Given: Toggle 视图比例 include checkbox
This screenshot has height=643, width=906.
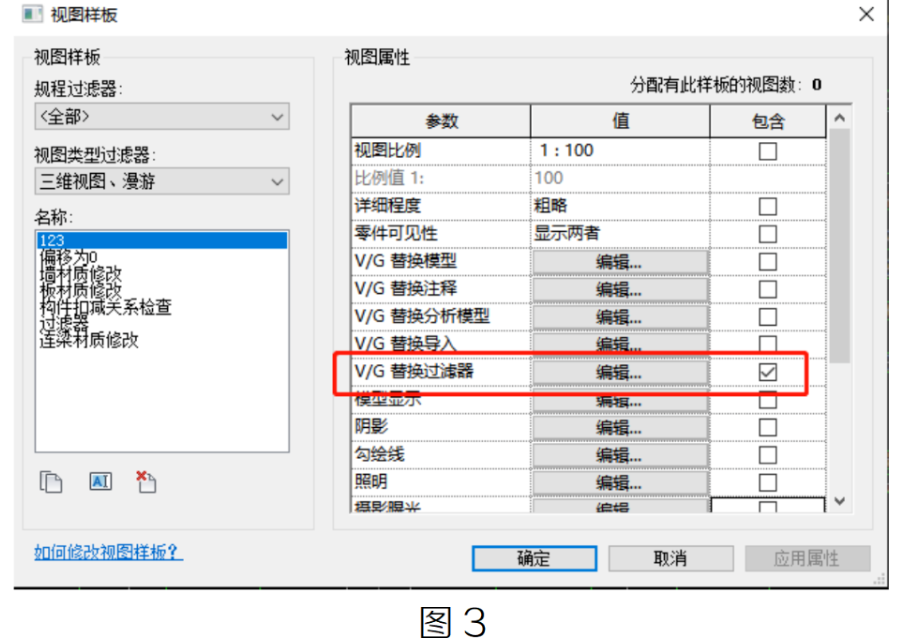Looking at the screenshot, I should tap(767, 151).
